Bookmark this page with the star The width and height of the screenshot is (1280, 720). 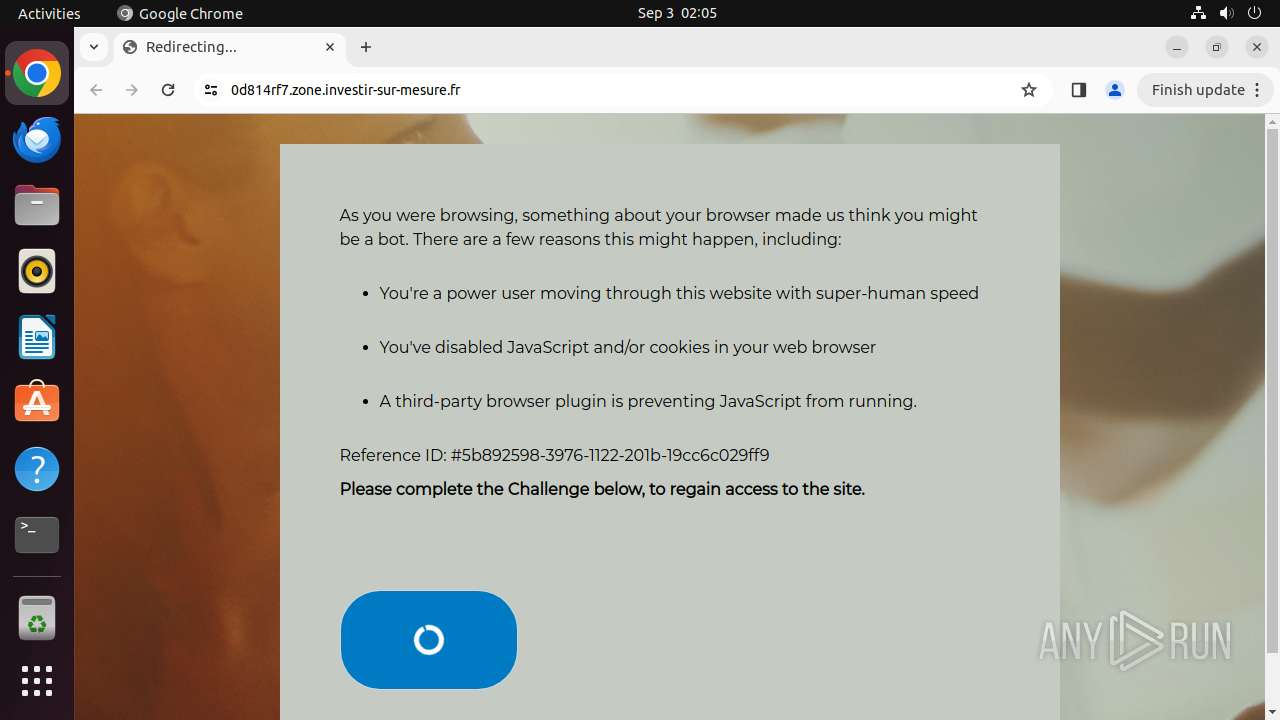point(1029,90)
